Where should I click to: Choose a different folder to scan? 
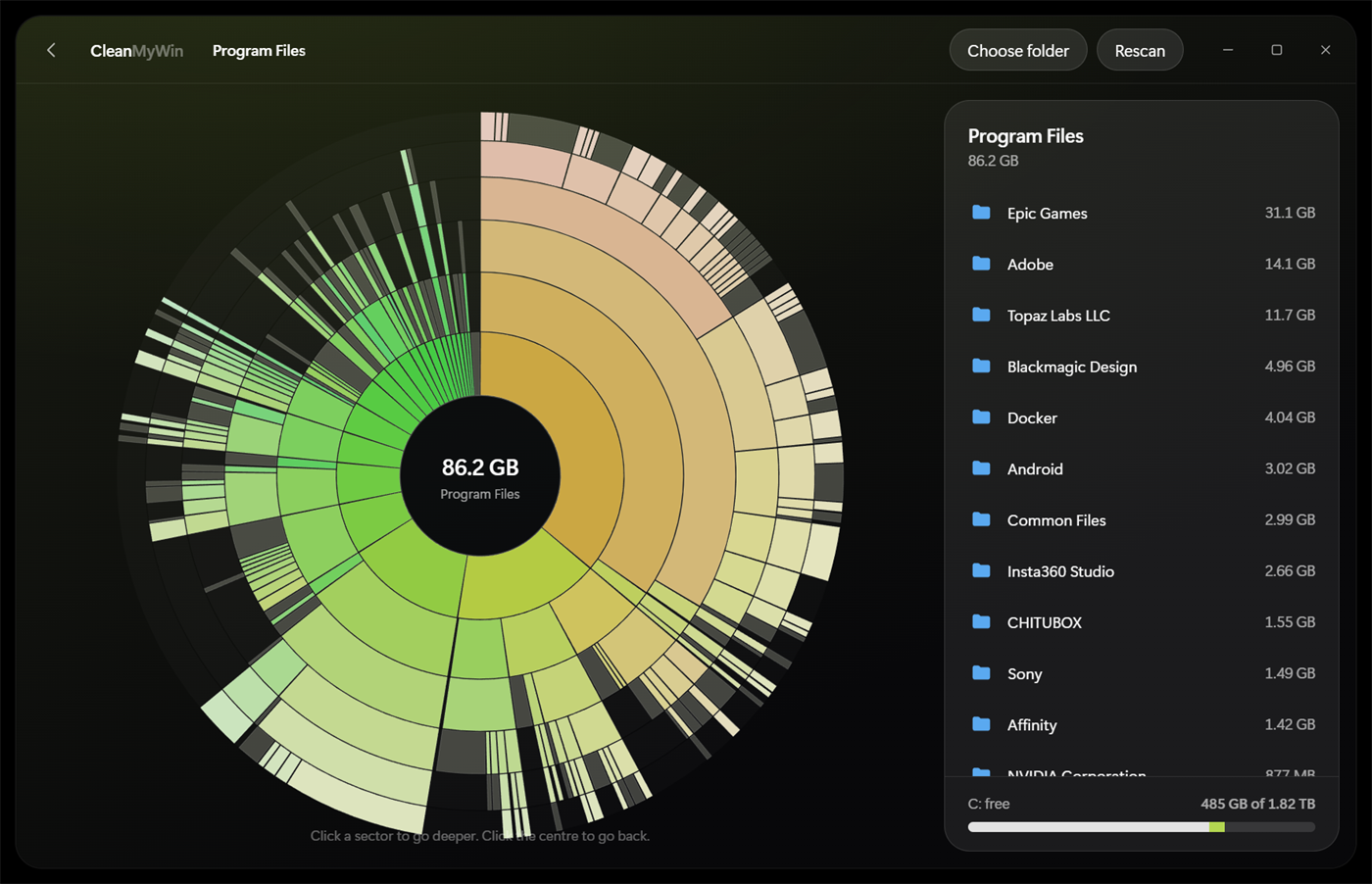click(x=1018, y=51)
